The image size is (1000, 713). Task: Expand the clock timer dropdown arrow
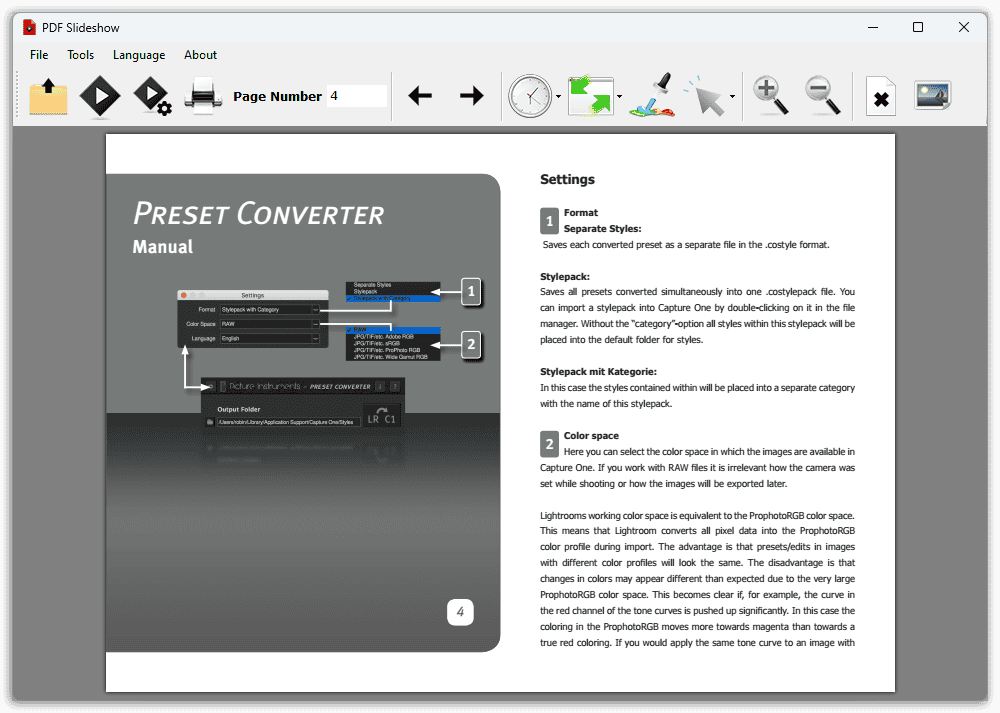559,97
